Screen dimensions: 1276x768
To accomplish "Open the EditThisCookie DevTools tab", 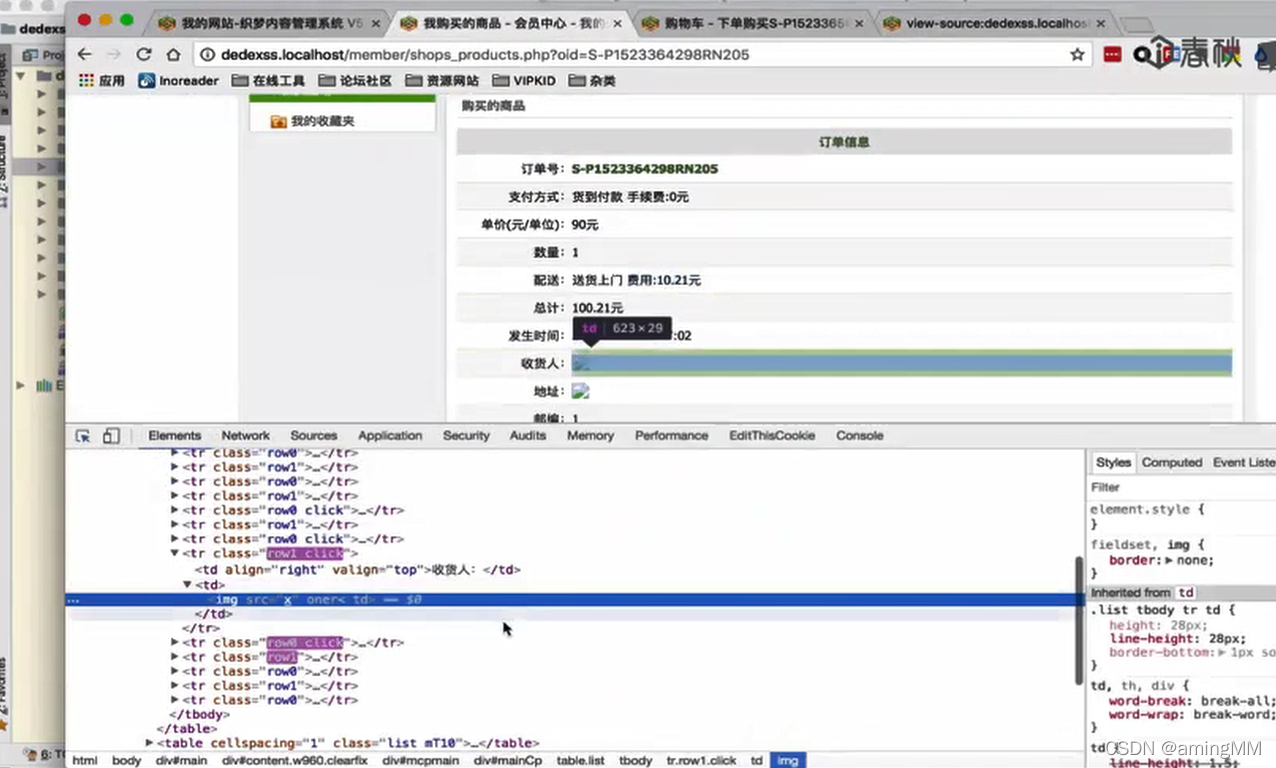I will pos(772,436).
